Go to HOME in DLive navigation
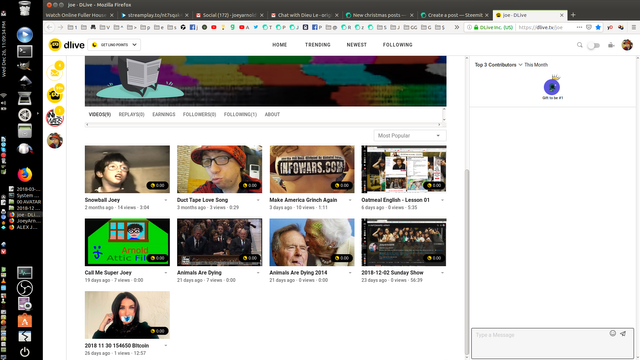Screen dimensions: 640x360 click(280, 45)
